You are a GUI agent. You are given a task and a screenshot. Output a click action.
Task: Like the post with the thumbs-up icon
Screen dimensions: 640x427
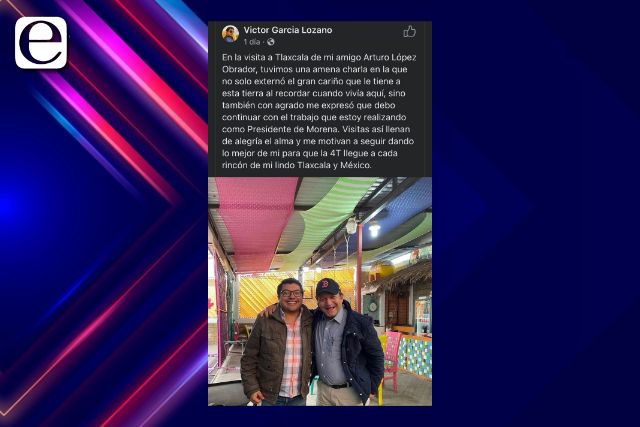[409, 31]
